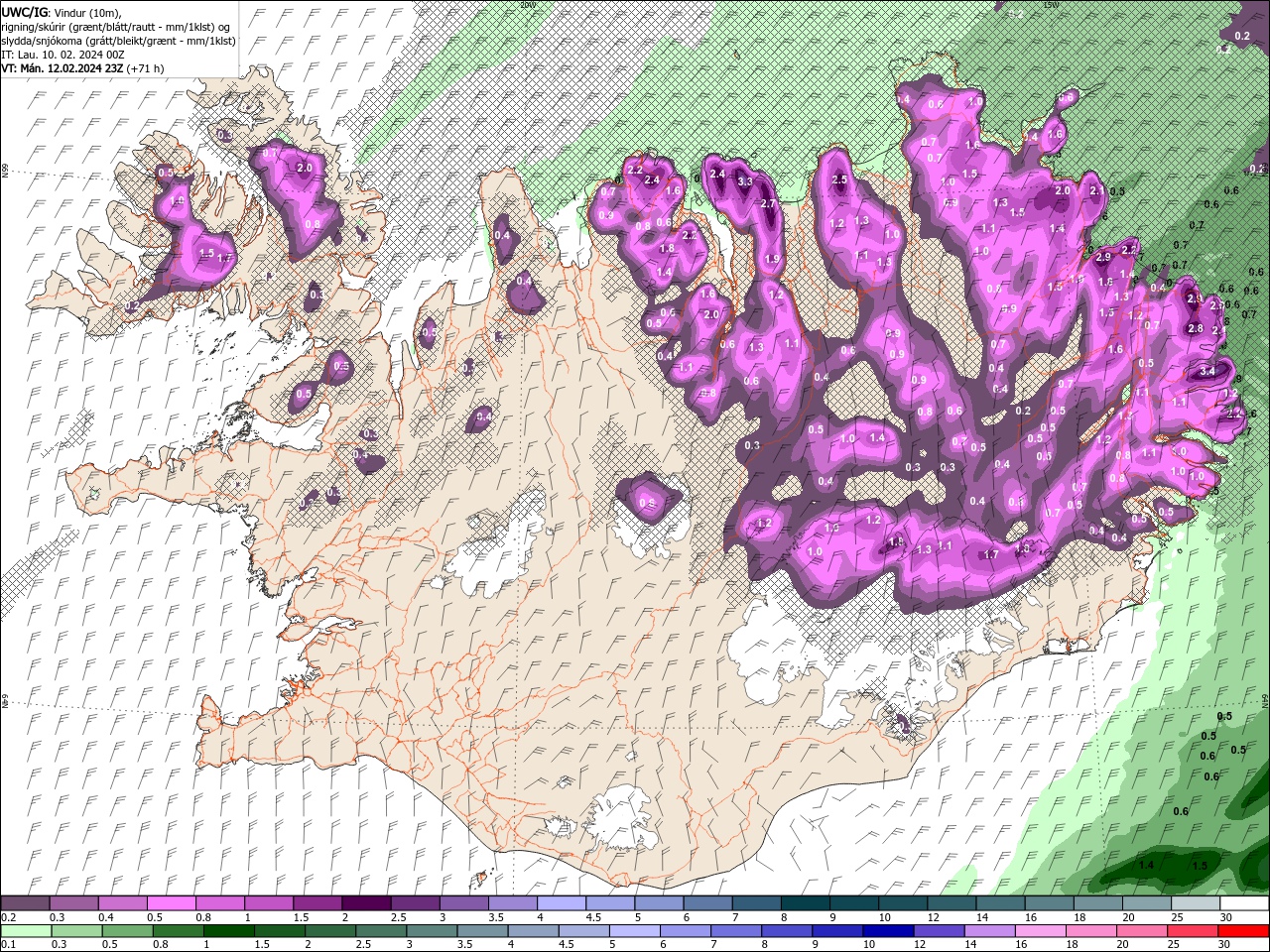The height and width of the screenshot is (952, 1270).
Task: Click the 3.3 snowfall value on the north coast
Action: [x=746, y=181]
